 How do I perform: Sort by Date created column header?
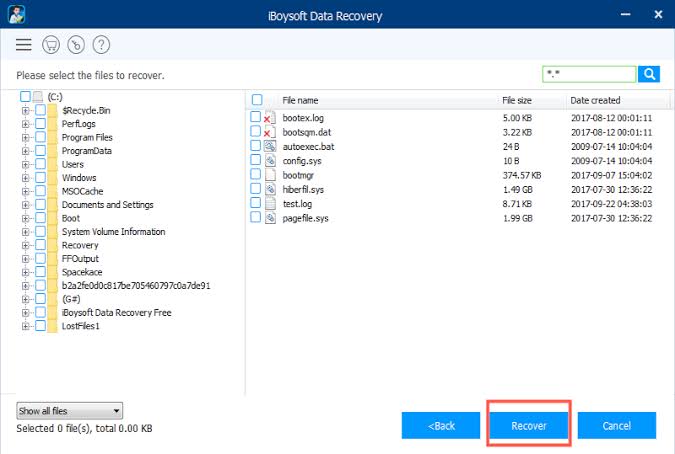click(x=595, y=100)
